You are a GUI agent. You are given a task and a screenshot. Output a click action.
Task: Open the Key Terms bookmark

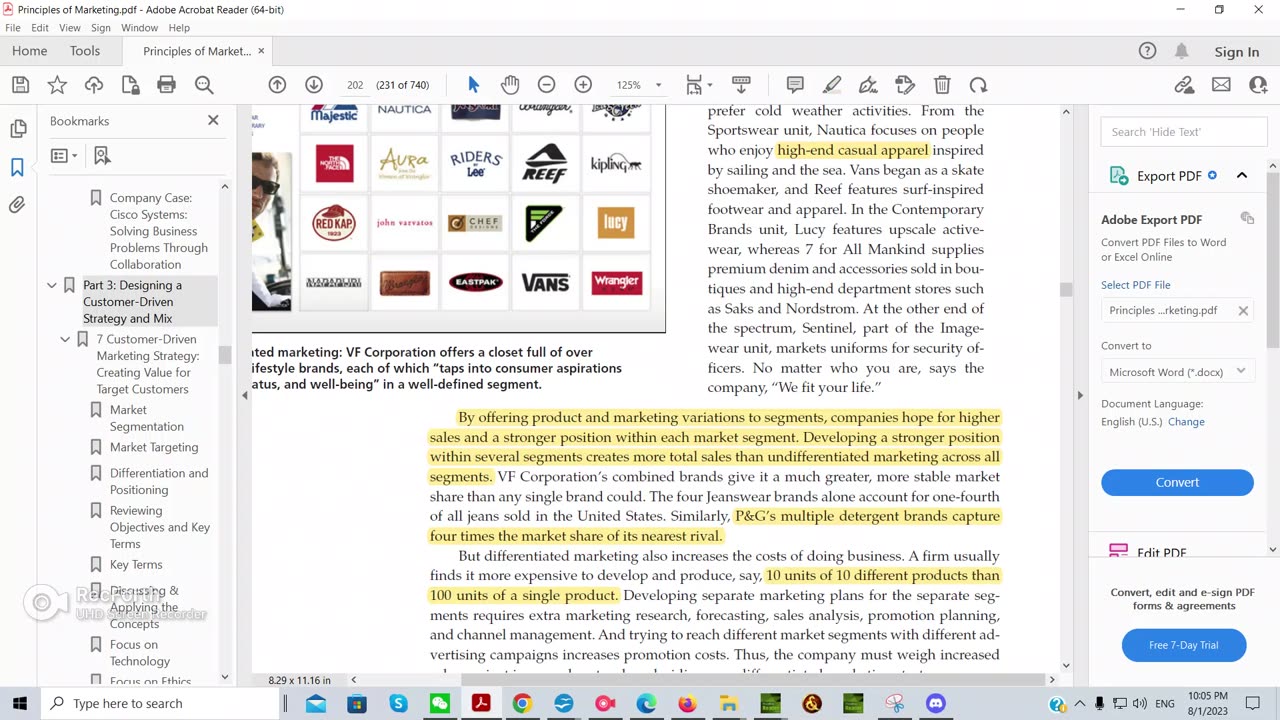click(136, 565)
